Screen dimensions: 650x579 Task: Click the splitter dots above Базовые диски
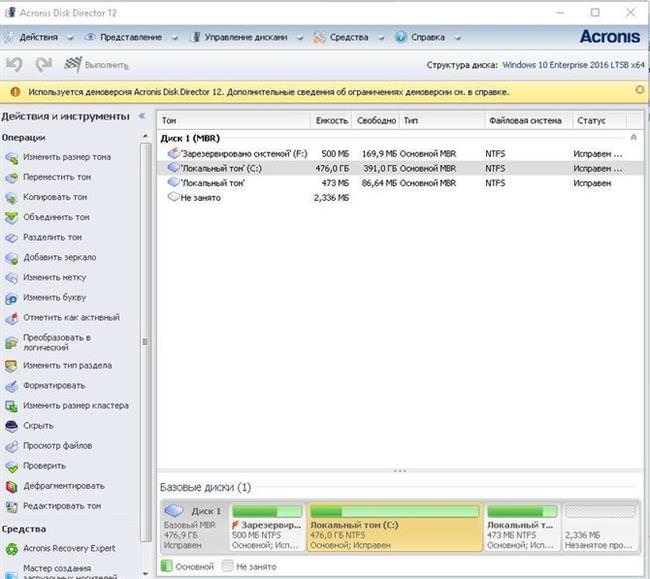tap(400, 471)
